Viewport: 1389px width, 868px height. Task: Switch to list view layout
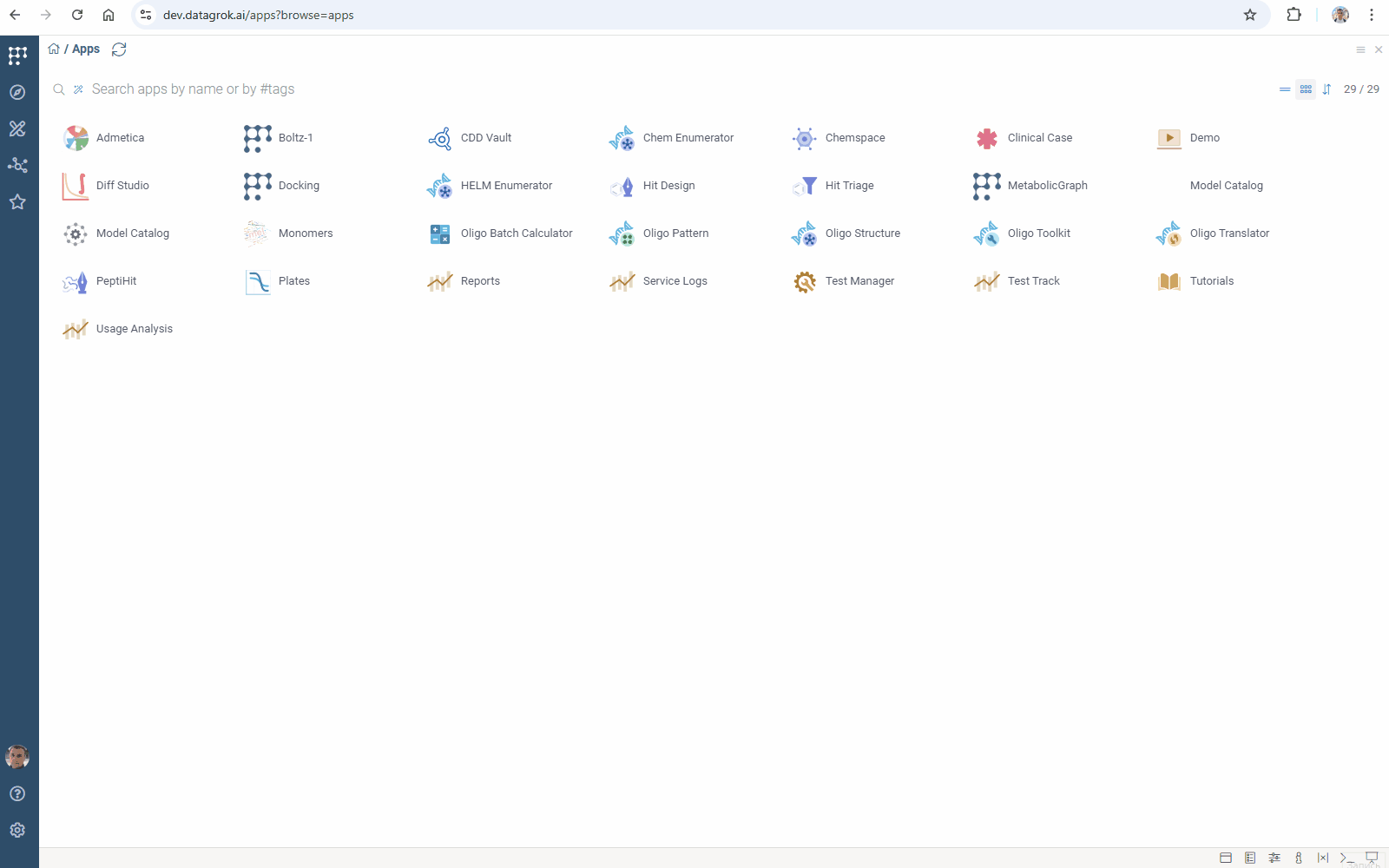(x=1285, y=89)
